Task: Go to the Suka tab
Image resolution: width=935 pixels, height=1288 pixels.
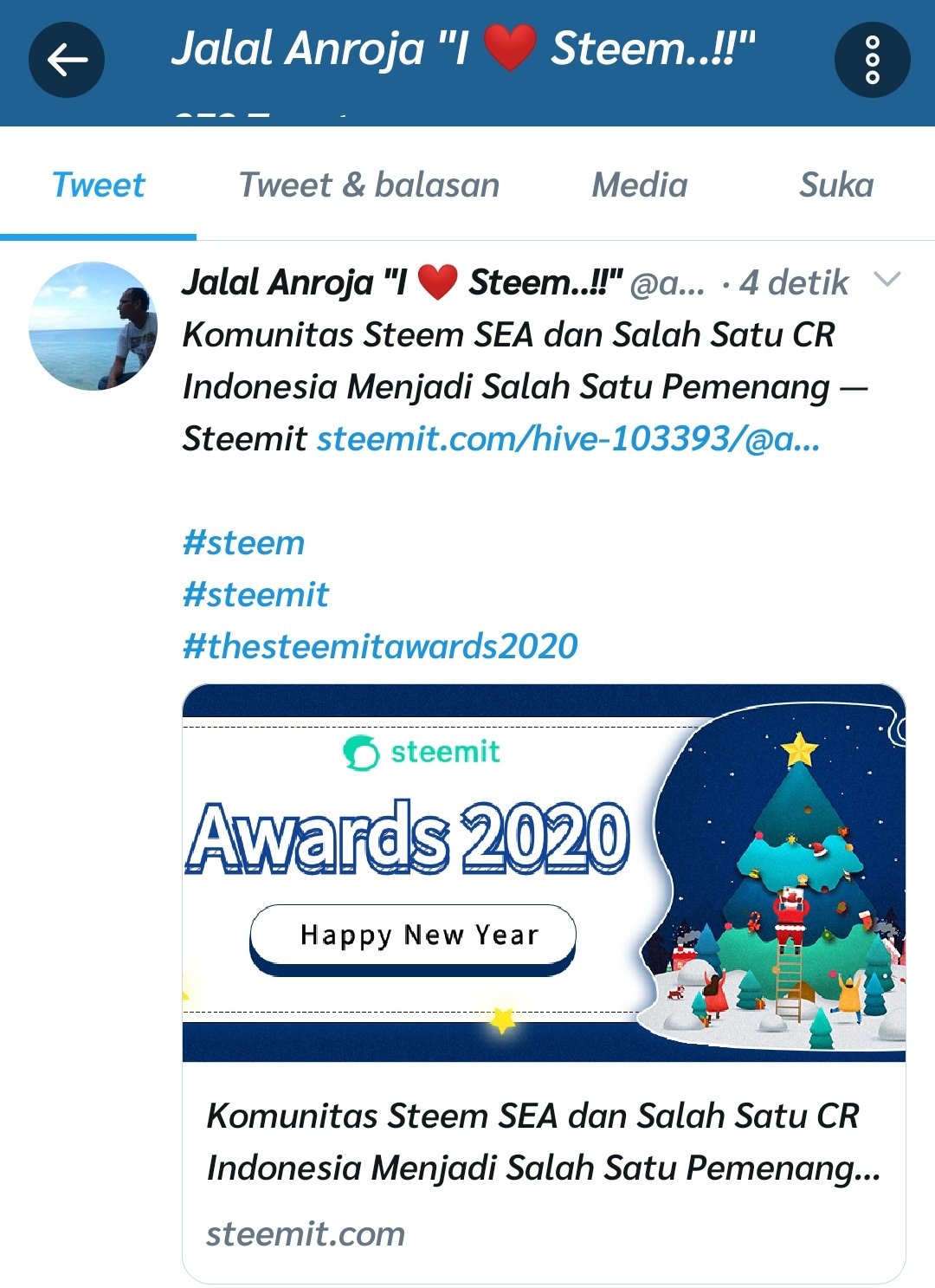Action: click(835, 184)
